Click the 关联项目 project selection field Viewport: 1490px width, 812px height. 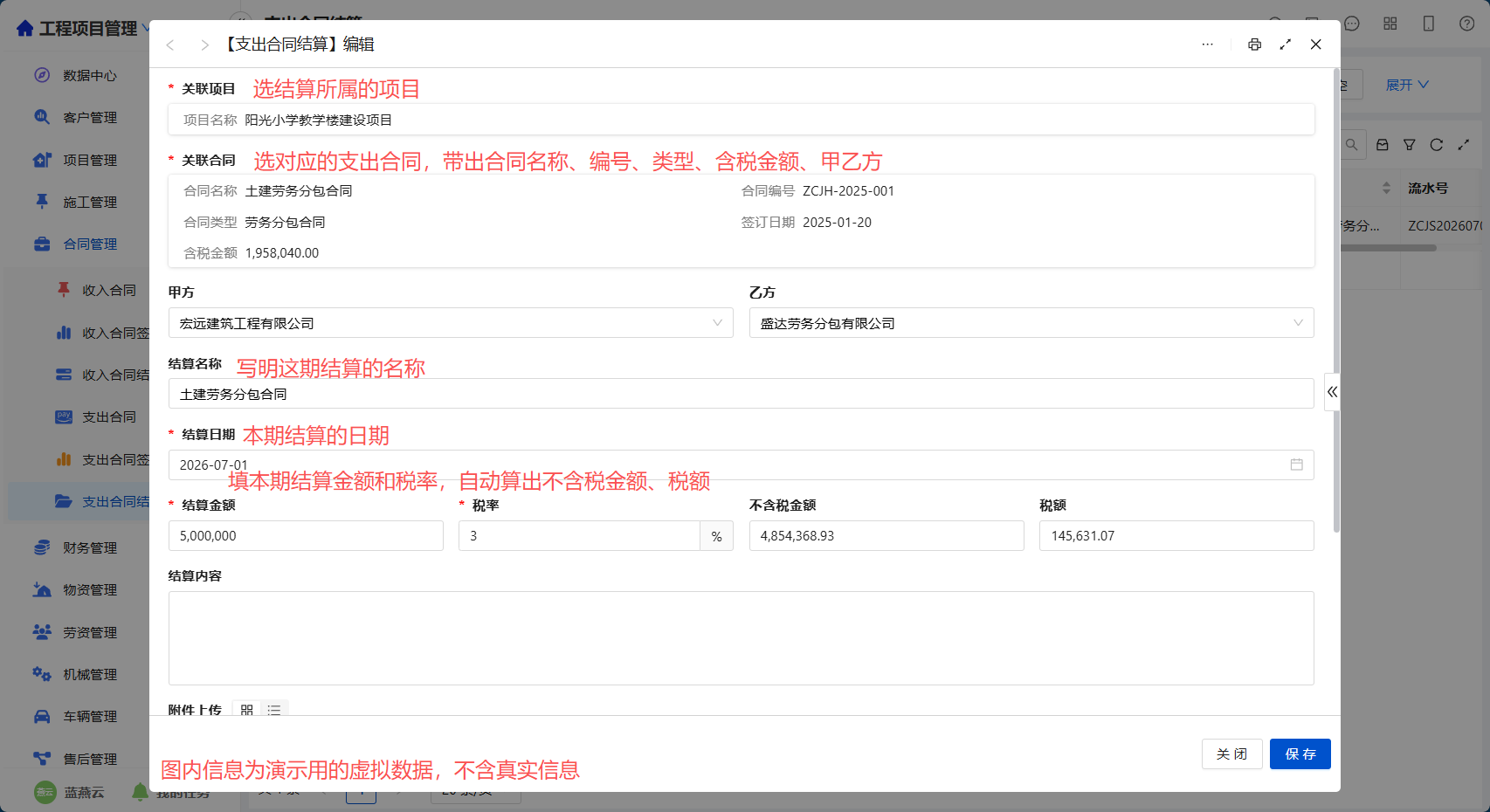(x=742, y=120)
